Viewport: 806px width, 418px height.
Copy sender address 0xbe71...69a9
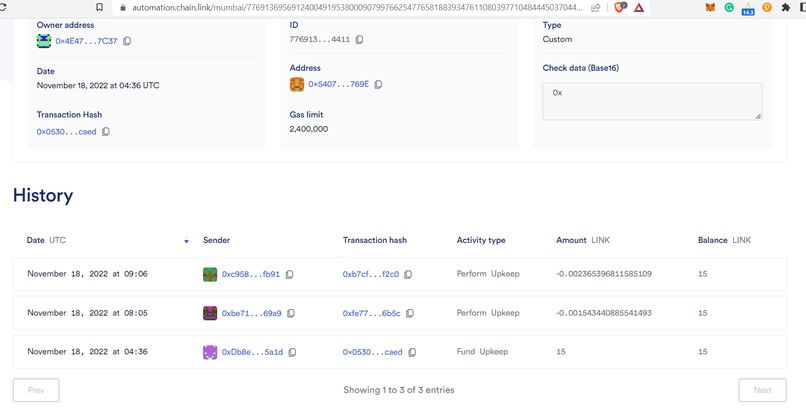coord(291,313)
